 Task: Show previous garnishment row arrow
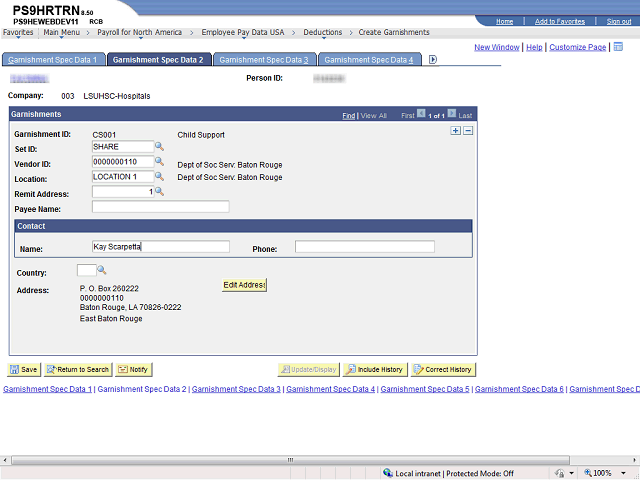[x=421, y=113]
